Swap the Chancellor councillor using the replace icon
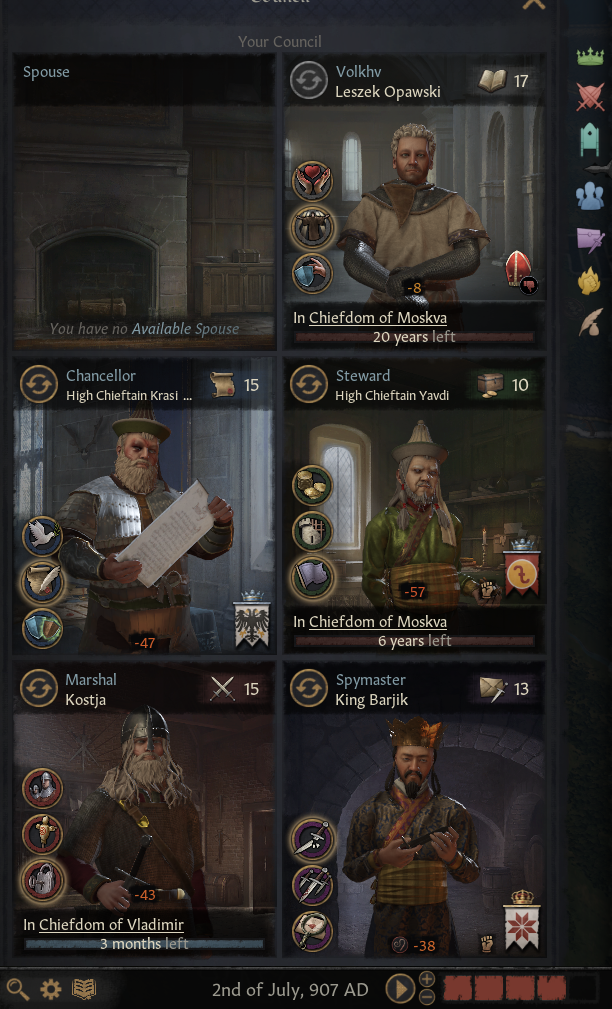The image size is (612, 1009). (x=39, y=385)
